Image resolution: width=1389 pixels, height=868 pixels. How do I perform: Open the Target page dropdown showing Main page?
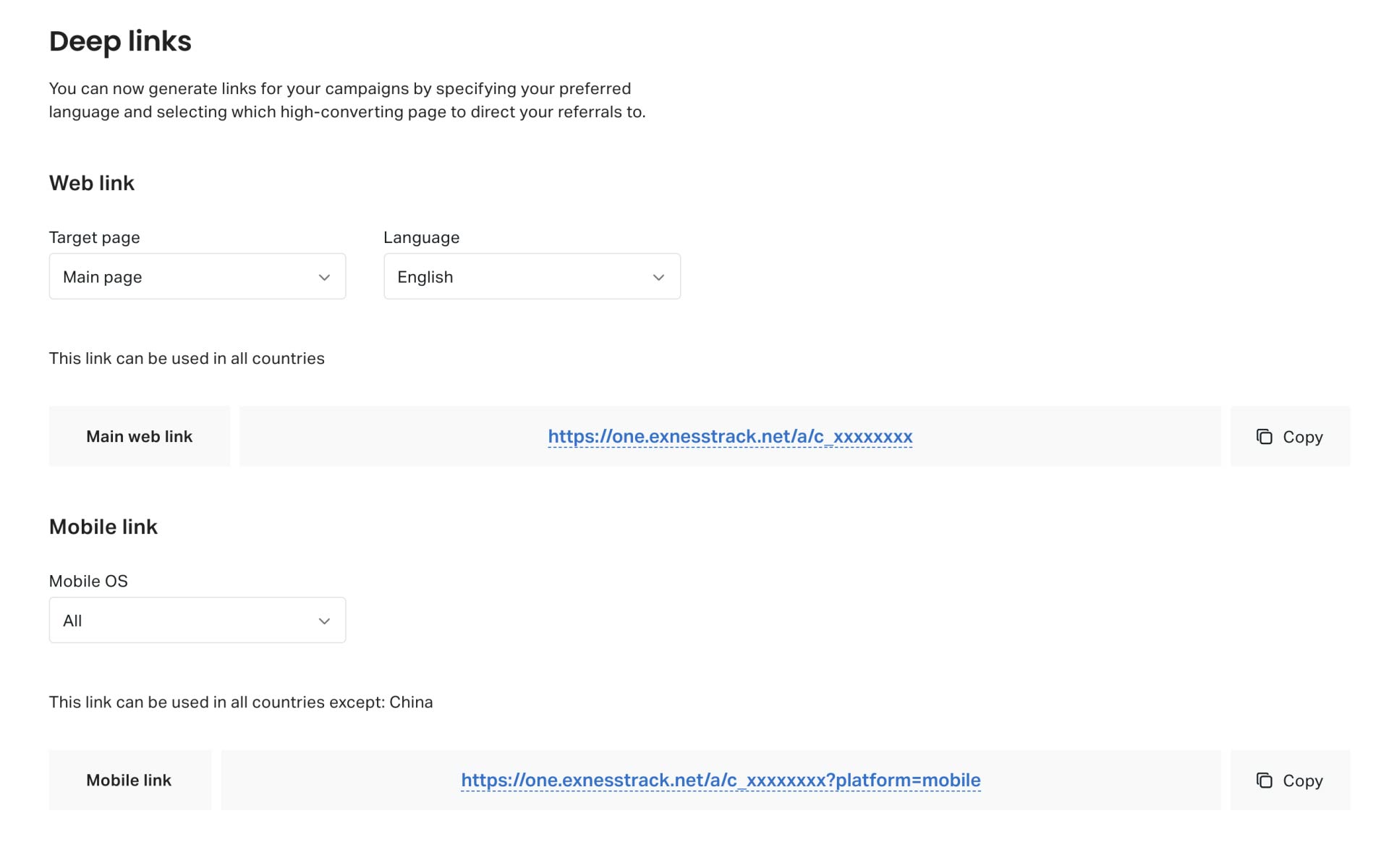(197, 276)
